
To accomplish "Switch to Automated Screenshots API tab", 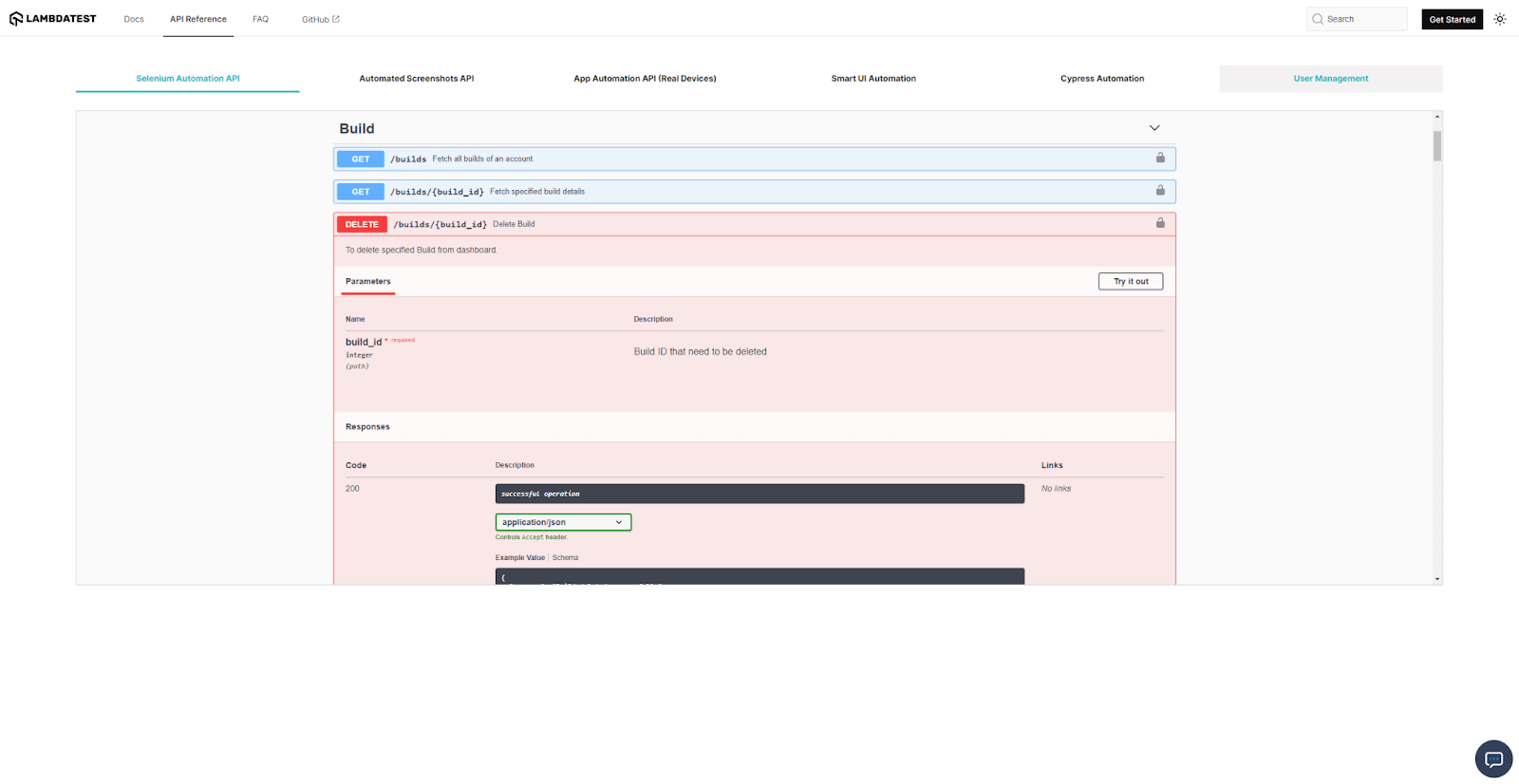I will point(417,79).
